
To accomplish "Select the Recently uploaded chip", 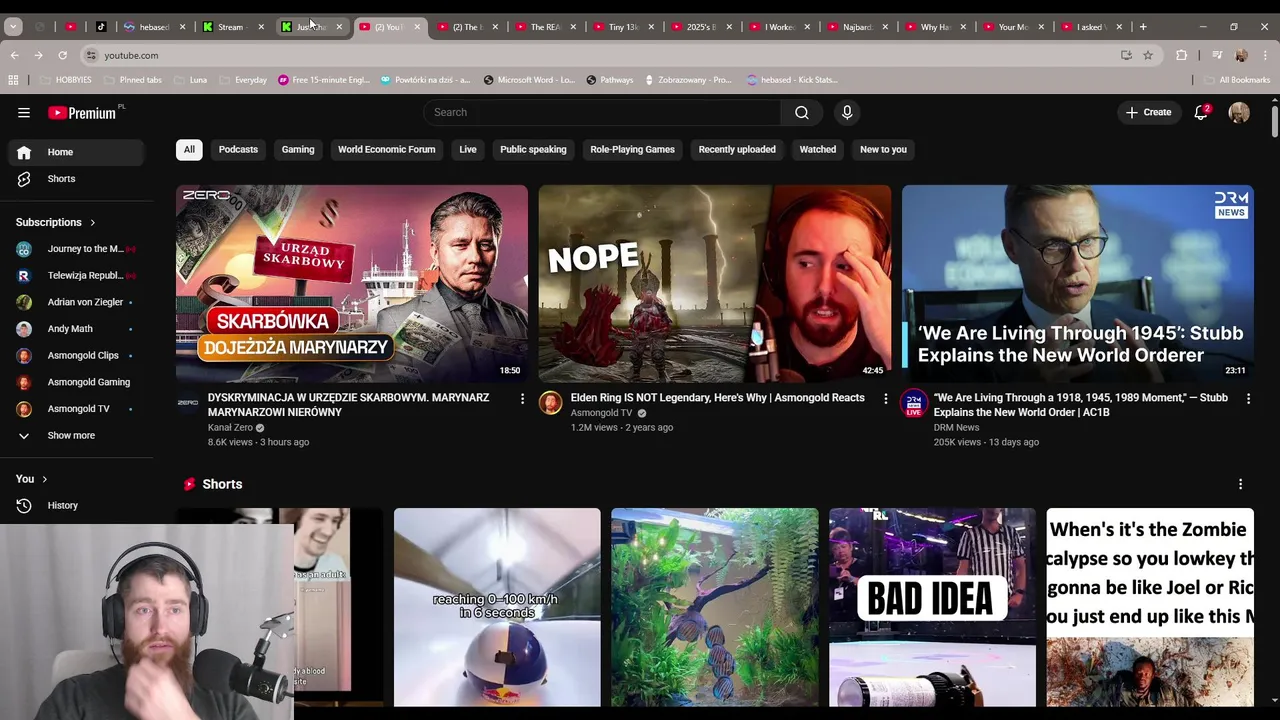I will pyautogui.click(x=737, y=150).
